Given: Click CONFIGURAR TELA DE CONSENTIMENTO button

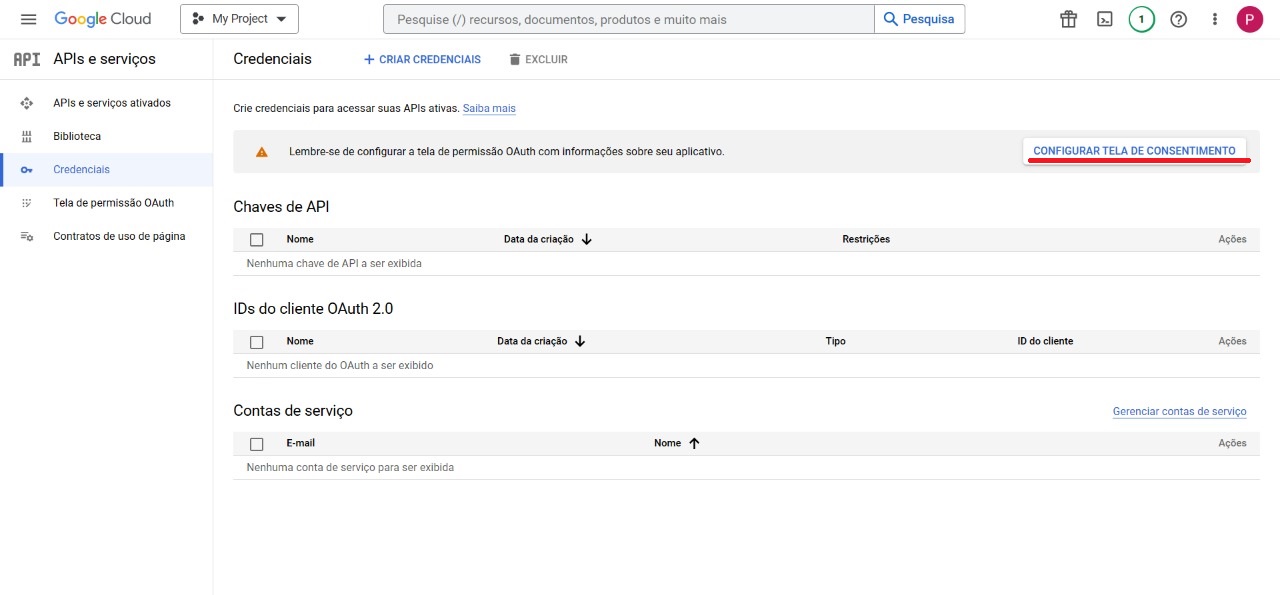Looking at the screenshot, I should click(1134, 151).
